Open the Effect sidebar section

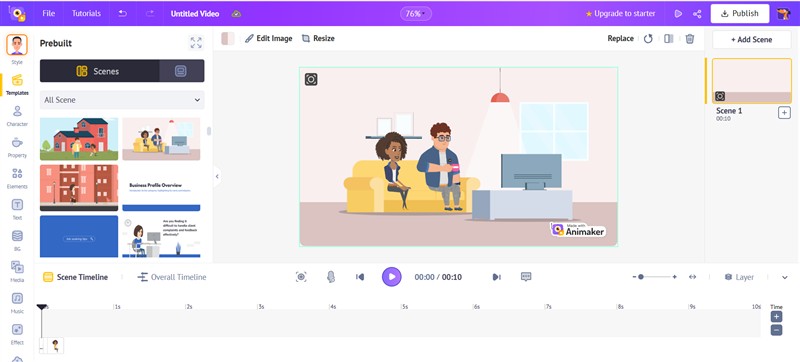[x=17, y=334]
